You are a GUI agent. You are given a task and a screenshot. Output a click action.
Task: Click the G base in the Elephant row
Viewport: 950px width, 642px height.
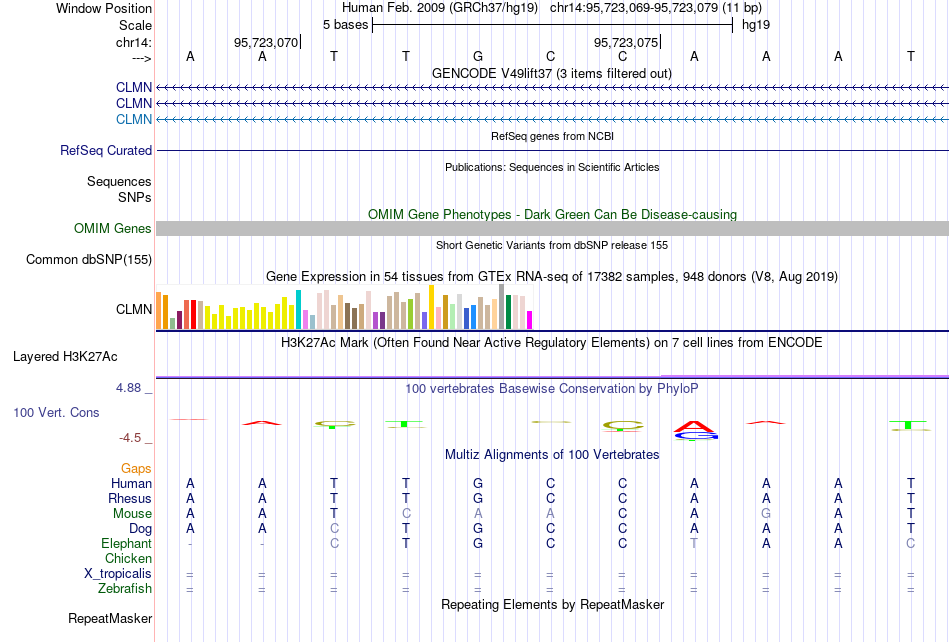click(478, 543)
